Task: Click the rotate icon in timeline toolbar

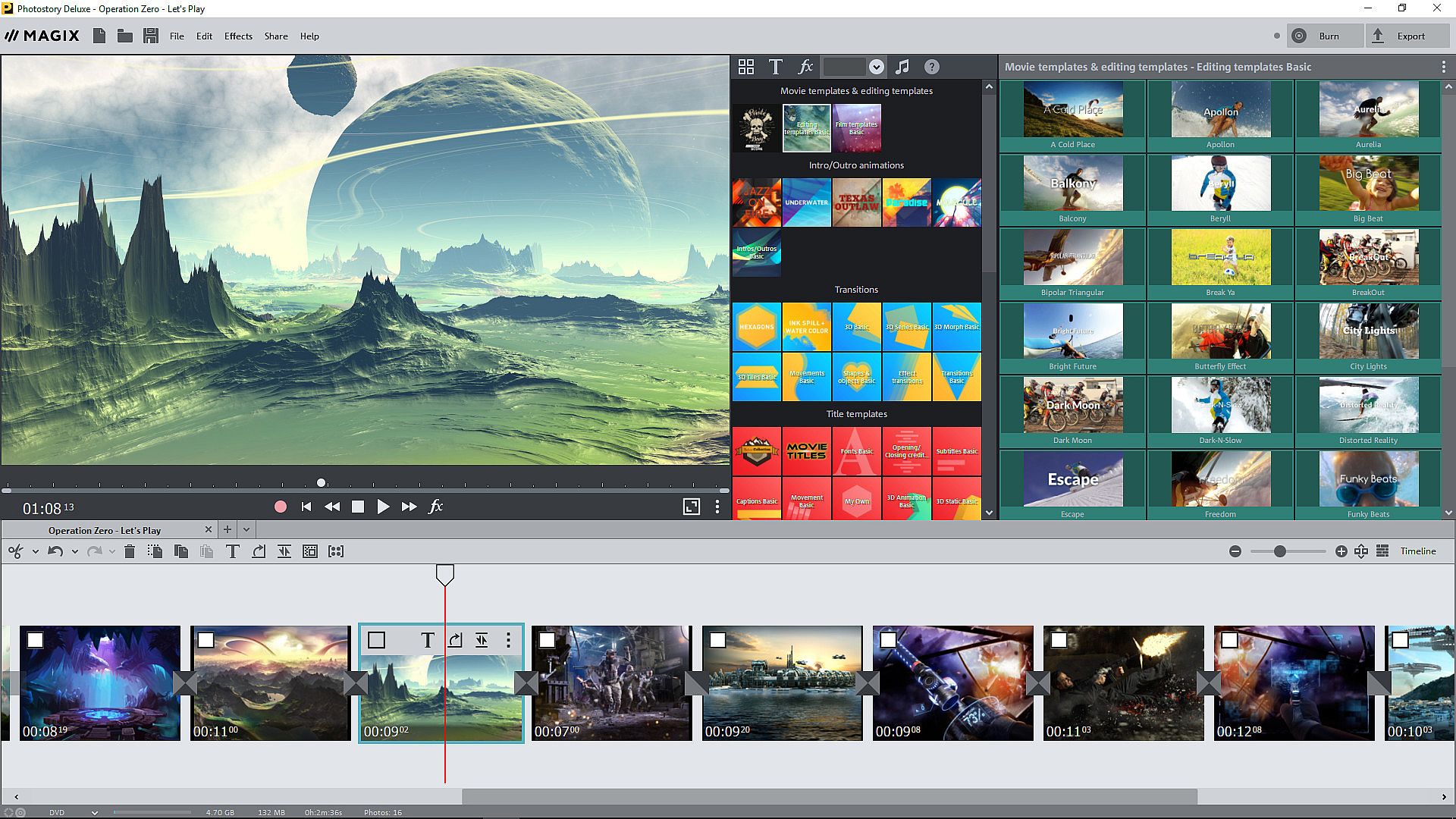Action: click(259, 551)
